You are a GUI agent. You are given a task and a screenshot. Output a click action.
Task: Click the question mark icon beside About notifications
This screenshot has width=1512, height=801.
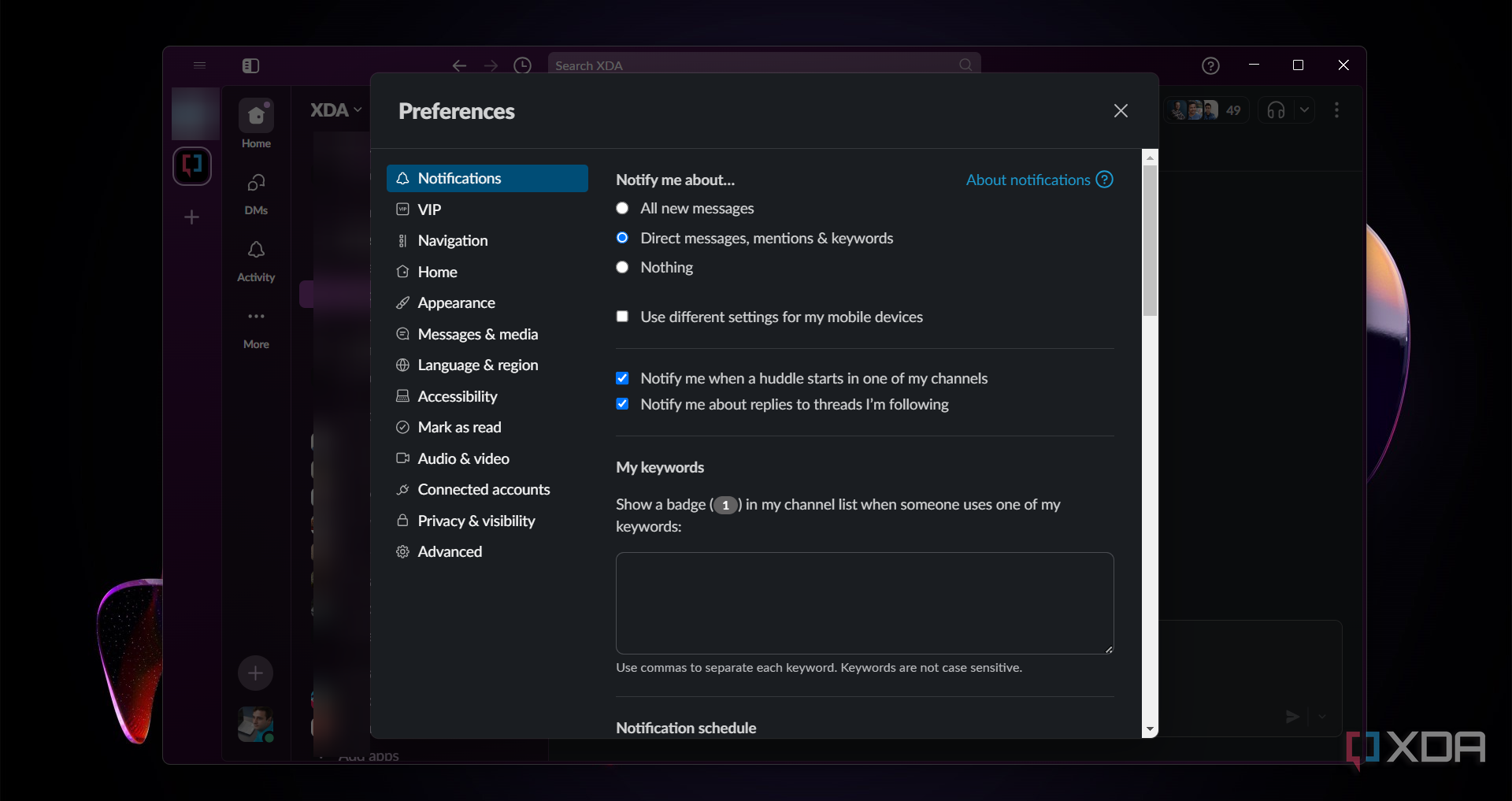click(1105, 180)
